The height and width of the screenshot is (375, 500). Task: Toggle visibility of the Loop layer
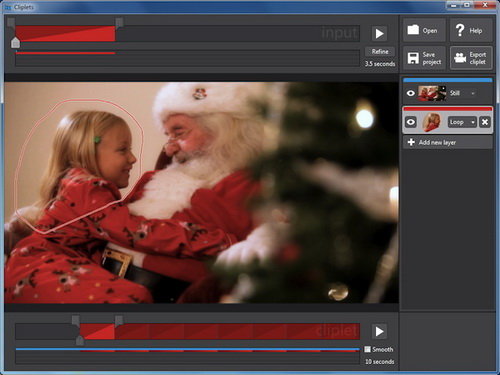411,122
